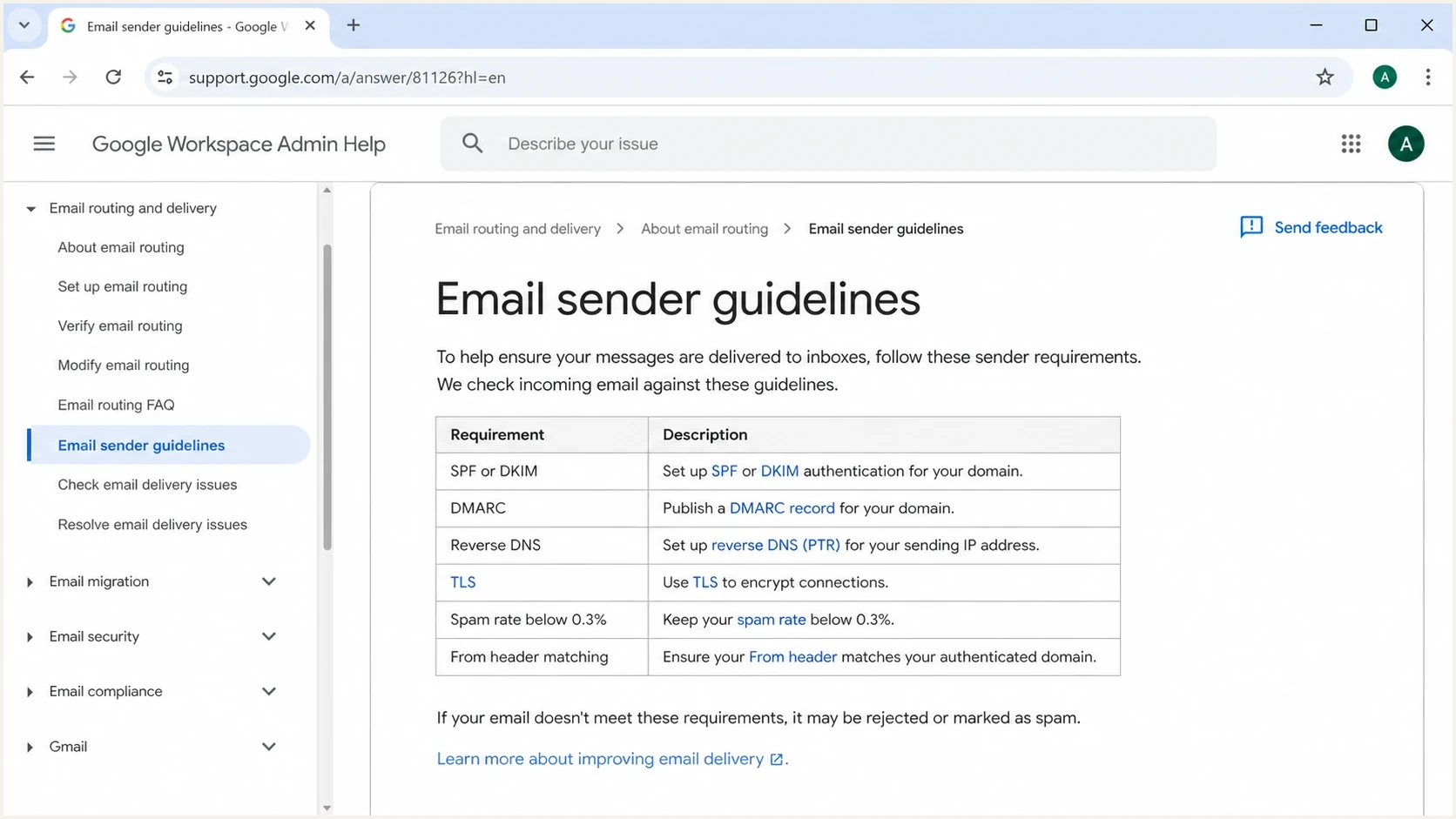The width and height of the screenshot is (1456, 819).
Task: Click About email routing breadcrumb
Action: click(x=704, y=229)
